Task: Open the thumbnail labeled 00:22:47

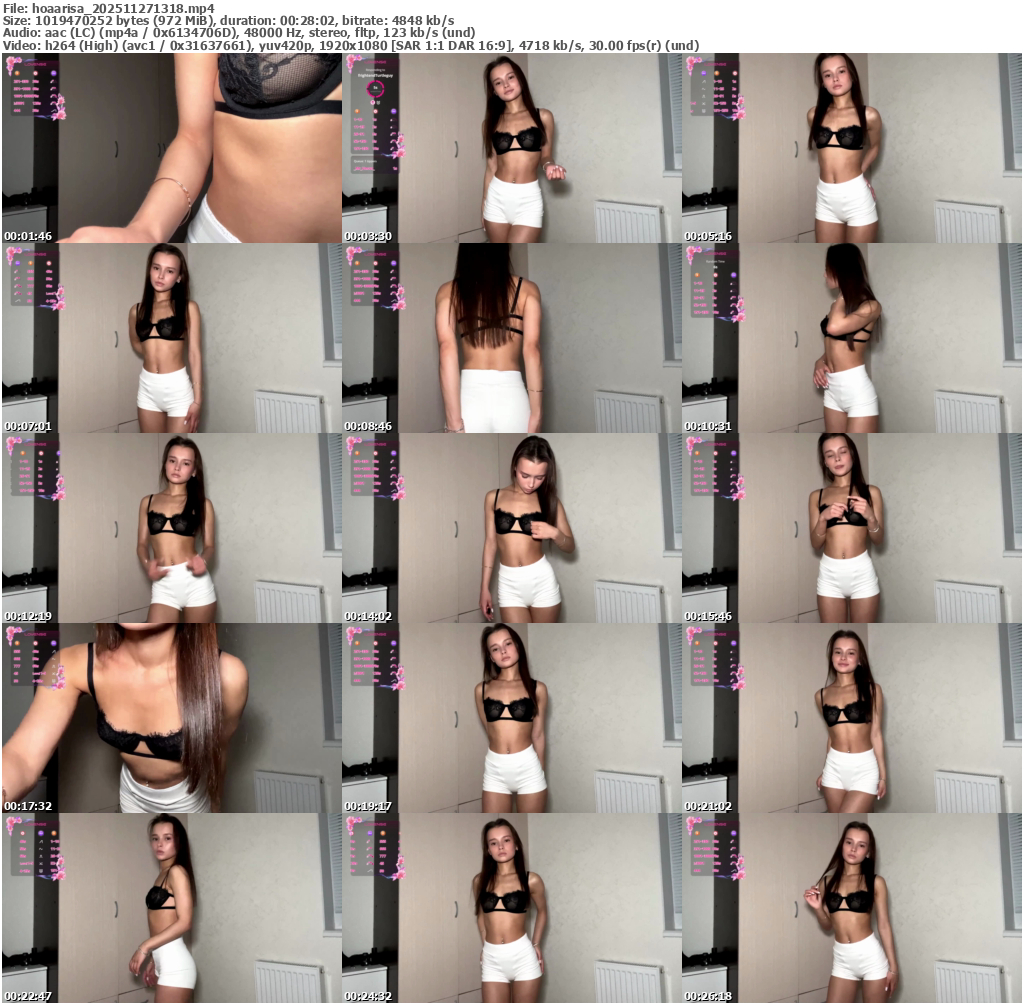Action: (171, 908)
